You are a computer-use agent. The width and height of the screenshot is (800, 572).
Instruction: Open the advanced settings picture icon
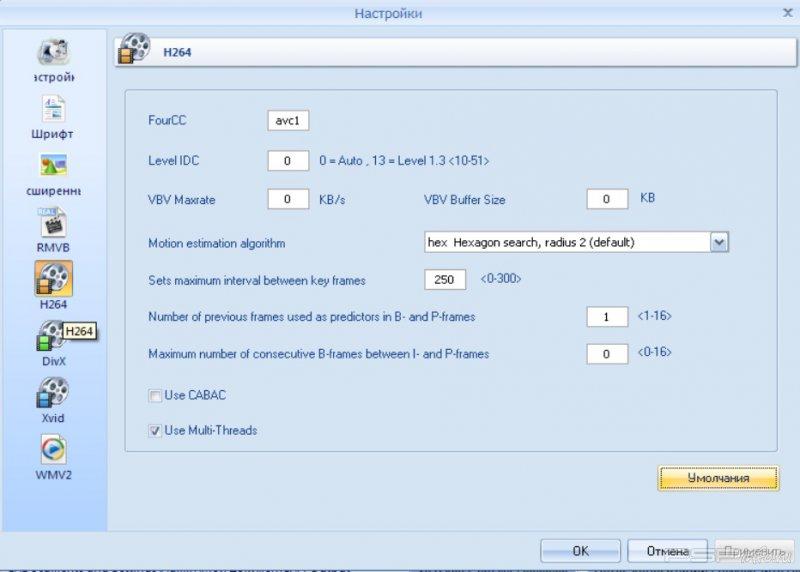53,166
